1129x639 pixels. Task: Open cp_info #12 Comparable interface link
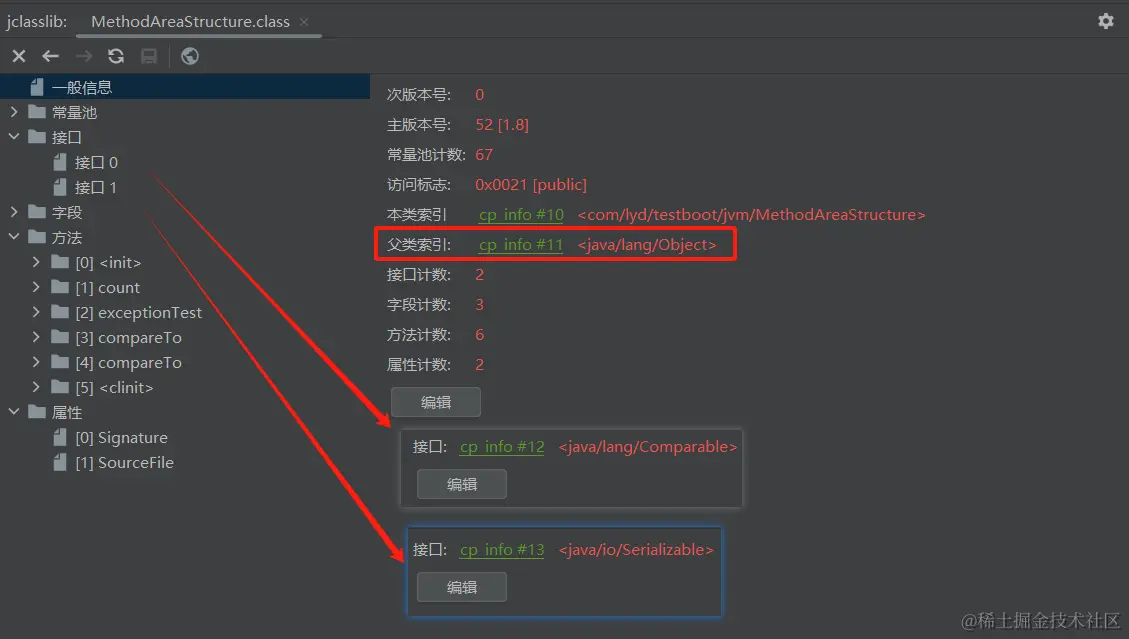(x=502, y=447)
